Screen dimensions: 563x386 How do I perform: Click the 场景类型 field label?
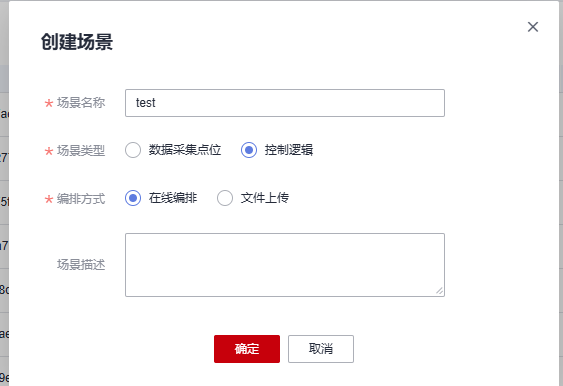[81, 151]
